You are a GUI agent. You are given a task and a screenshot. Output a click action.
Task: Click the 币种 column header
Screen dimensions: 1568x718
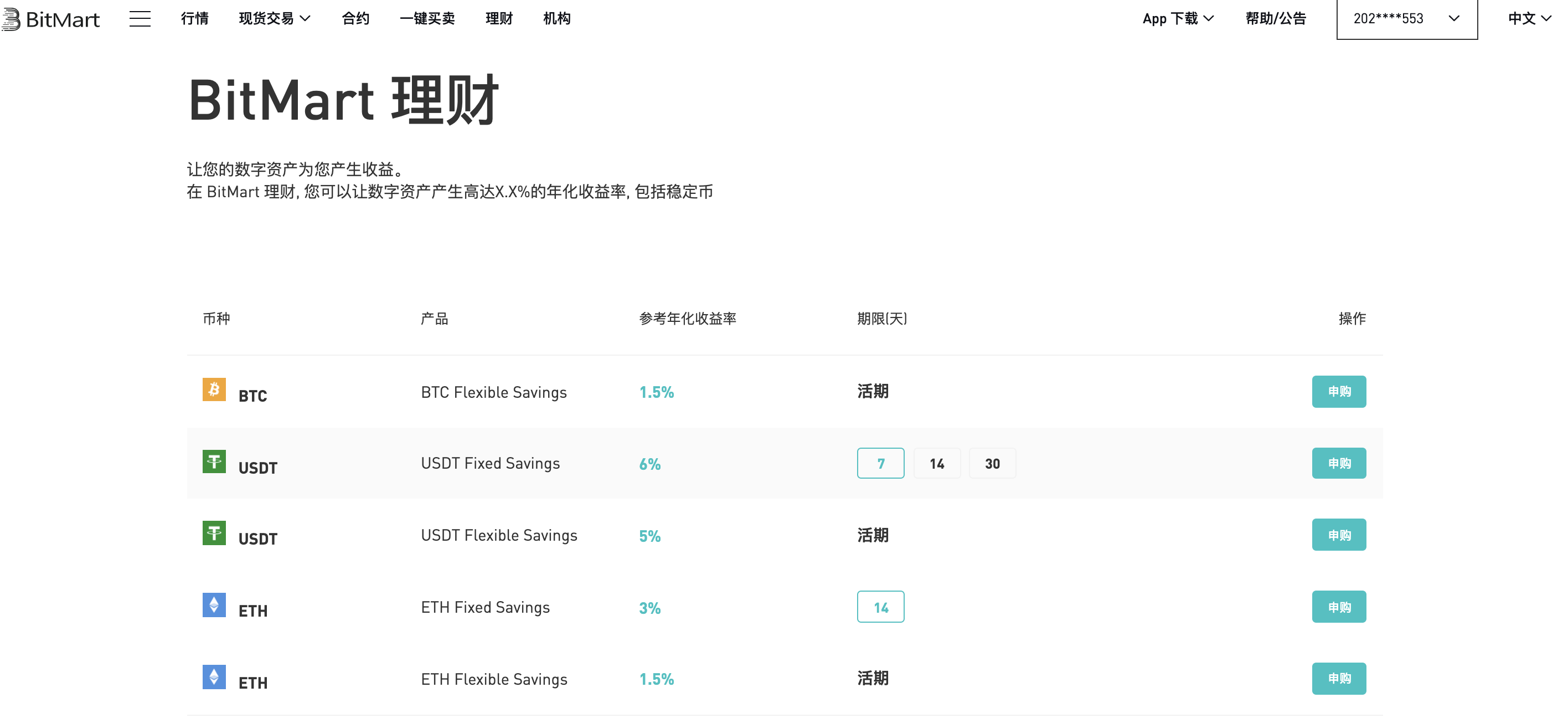click(x=216, y=319)
